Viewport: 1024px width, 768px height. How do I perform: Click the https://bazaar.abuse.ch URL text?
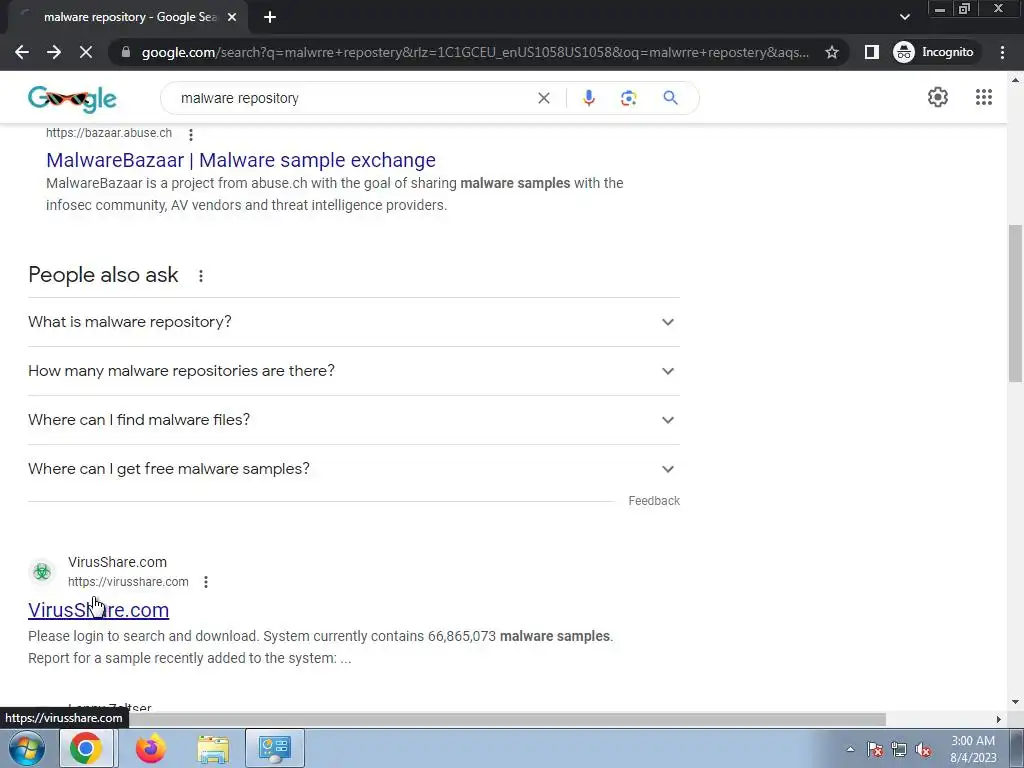[x=109, y=133]
